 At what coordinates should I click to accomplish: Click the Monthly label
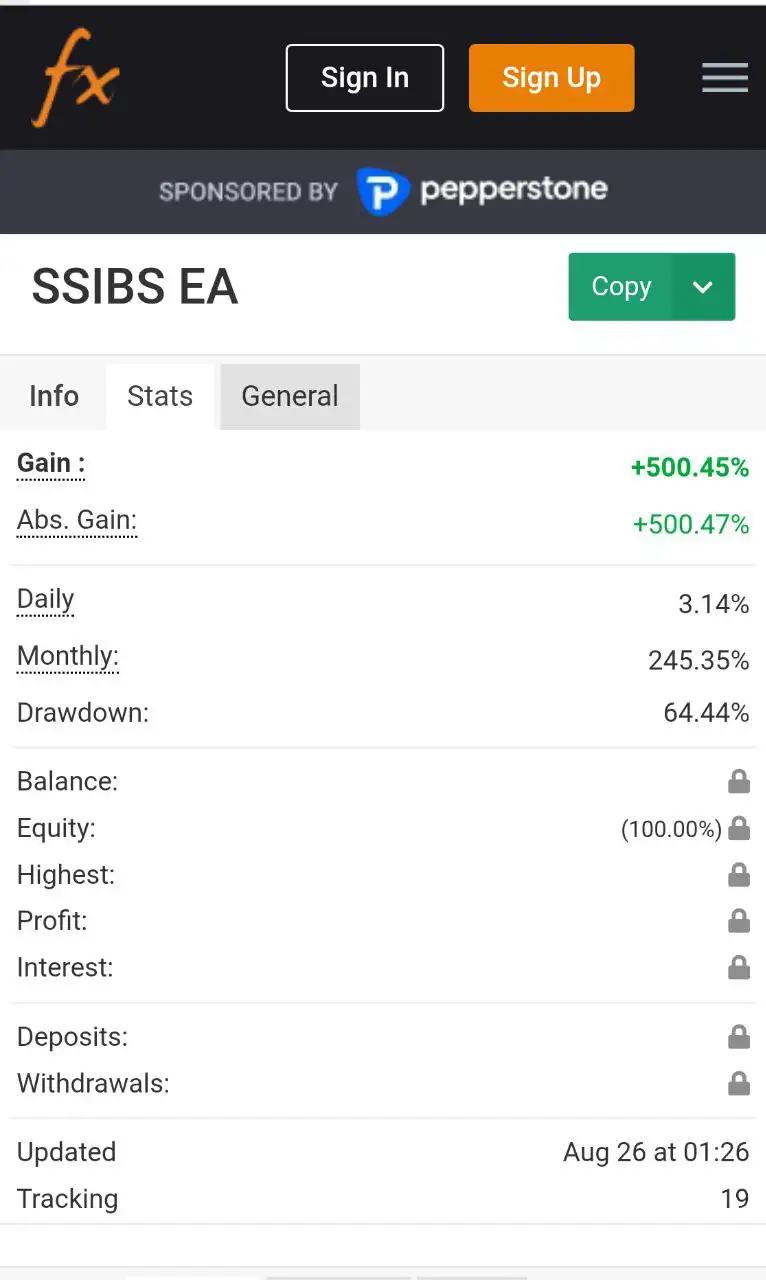[x=68, y=657]
